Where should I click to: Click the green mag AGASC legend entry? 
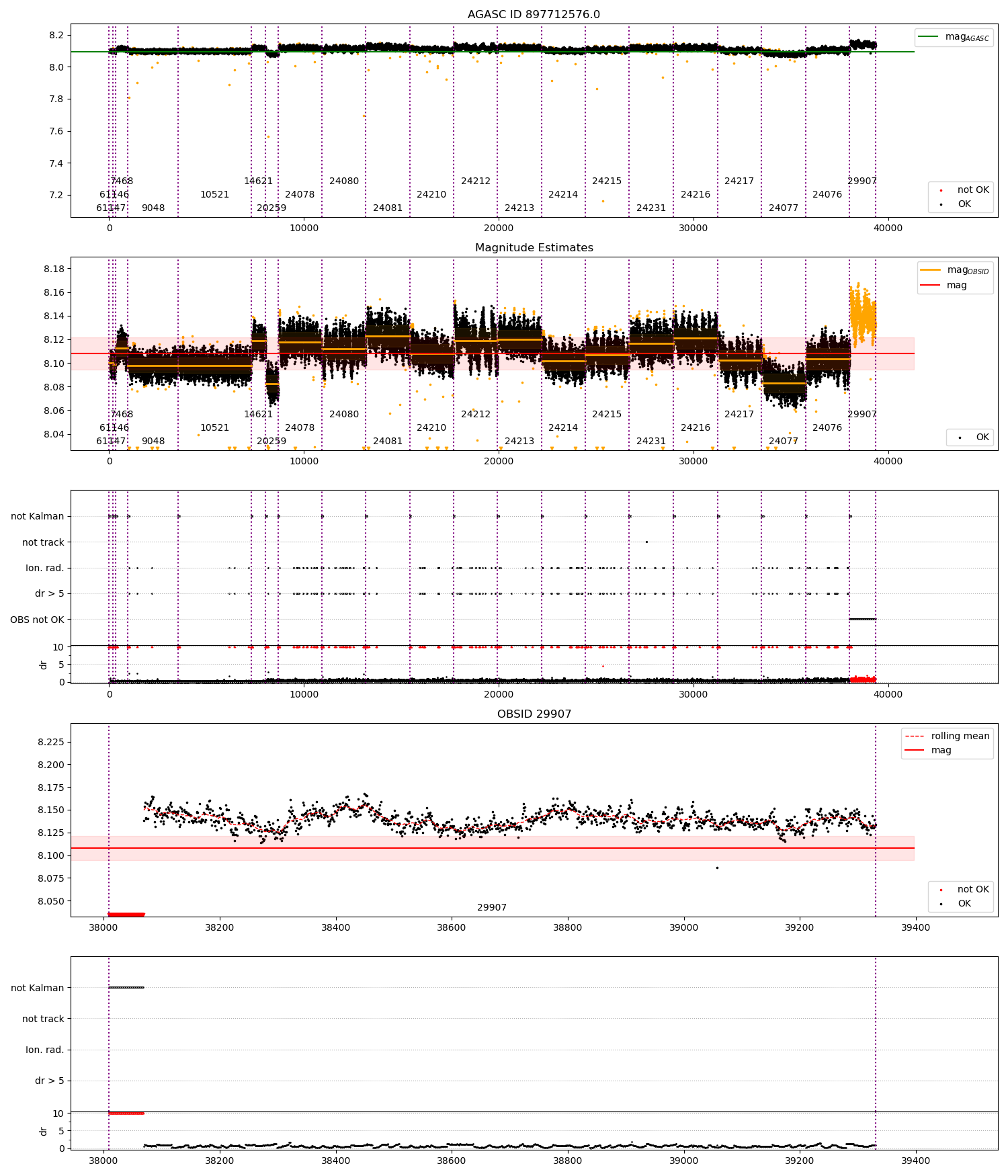[954, 37]
